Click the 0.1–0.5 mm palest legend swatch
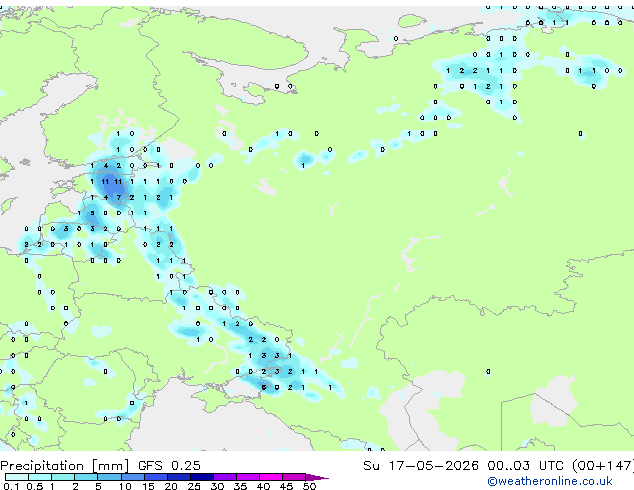 17,477
